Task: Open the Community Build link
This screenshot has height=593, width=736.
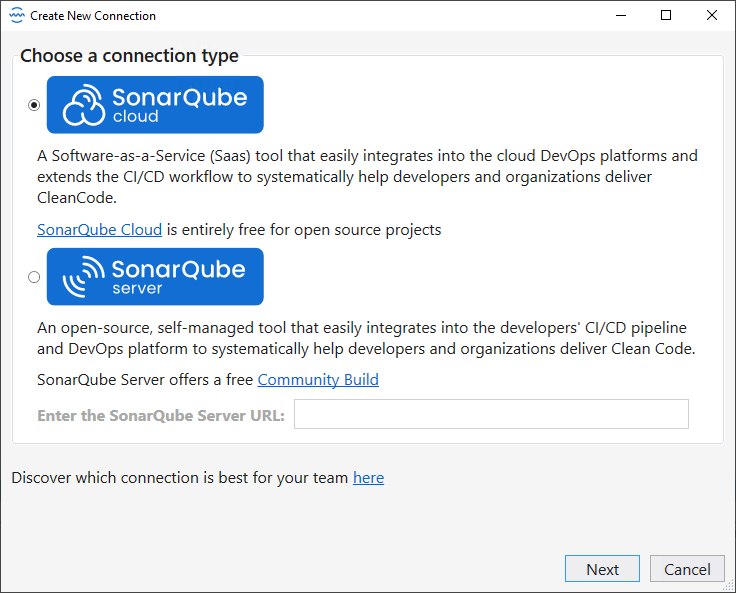Action: (318, 379)
